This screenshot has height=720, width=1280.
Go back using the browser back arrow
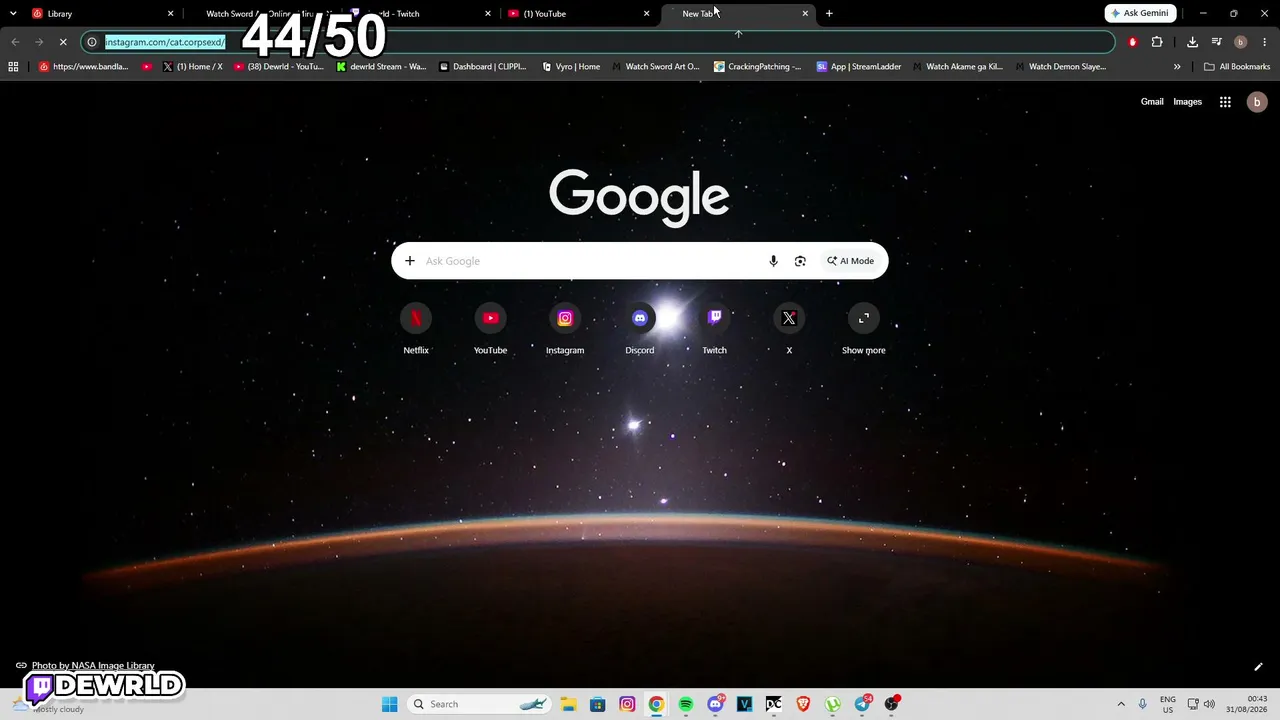[x=15, y=42]
